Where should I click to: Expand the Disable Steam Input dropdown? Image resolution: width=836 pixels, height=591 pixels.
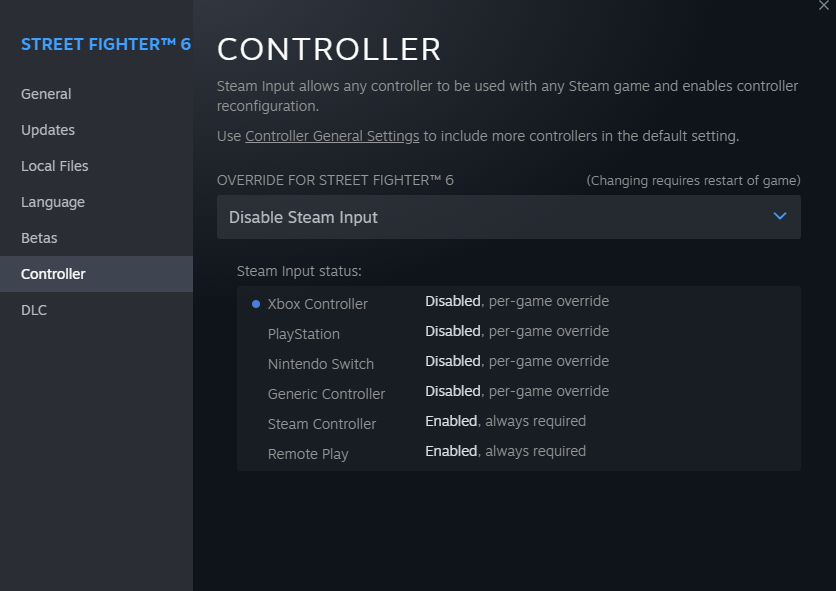(x=508, y=217)
